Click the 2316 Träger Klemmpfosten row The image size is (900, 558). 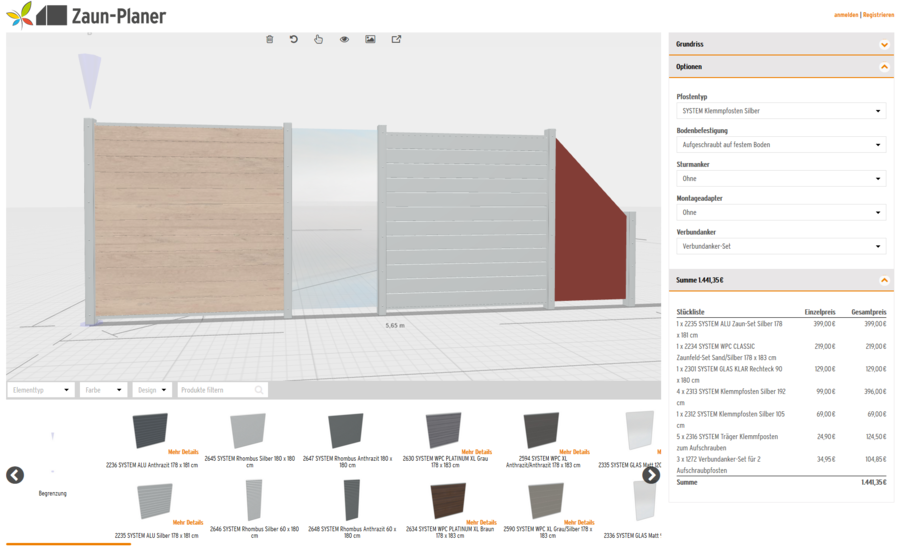[x=781, y=442]
